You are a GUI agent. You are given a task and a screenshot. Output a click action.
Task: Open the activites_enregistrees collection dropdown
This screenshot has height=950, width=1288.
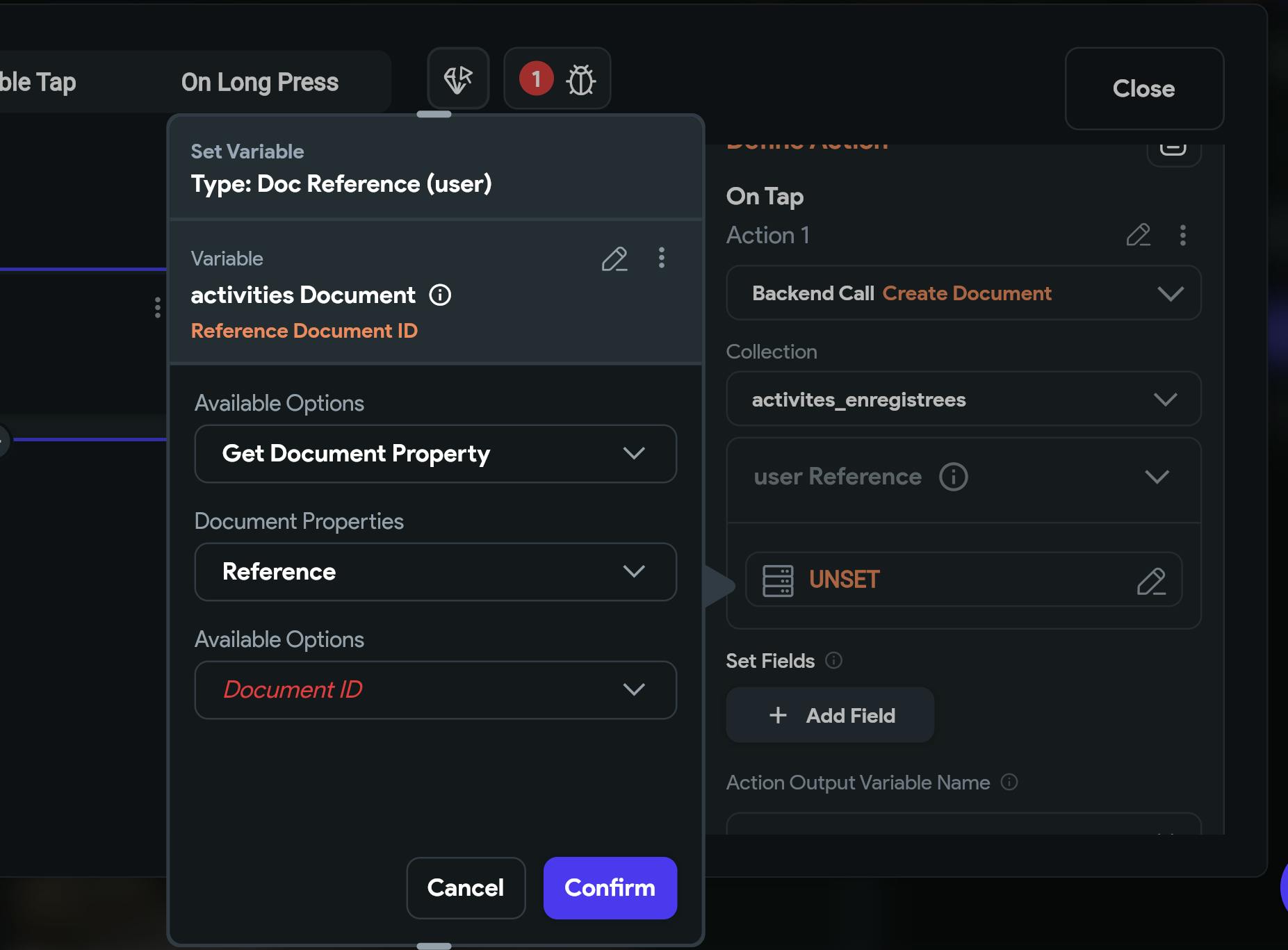click(963, 400)
